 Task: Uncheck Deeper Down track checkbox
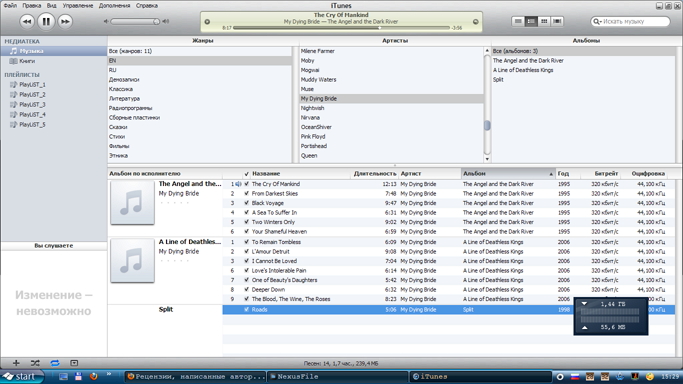247,290
